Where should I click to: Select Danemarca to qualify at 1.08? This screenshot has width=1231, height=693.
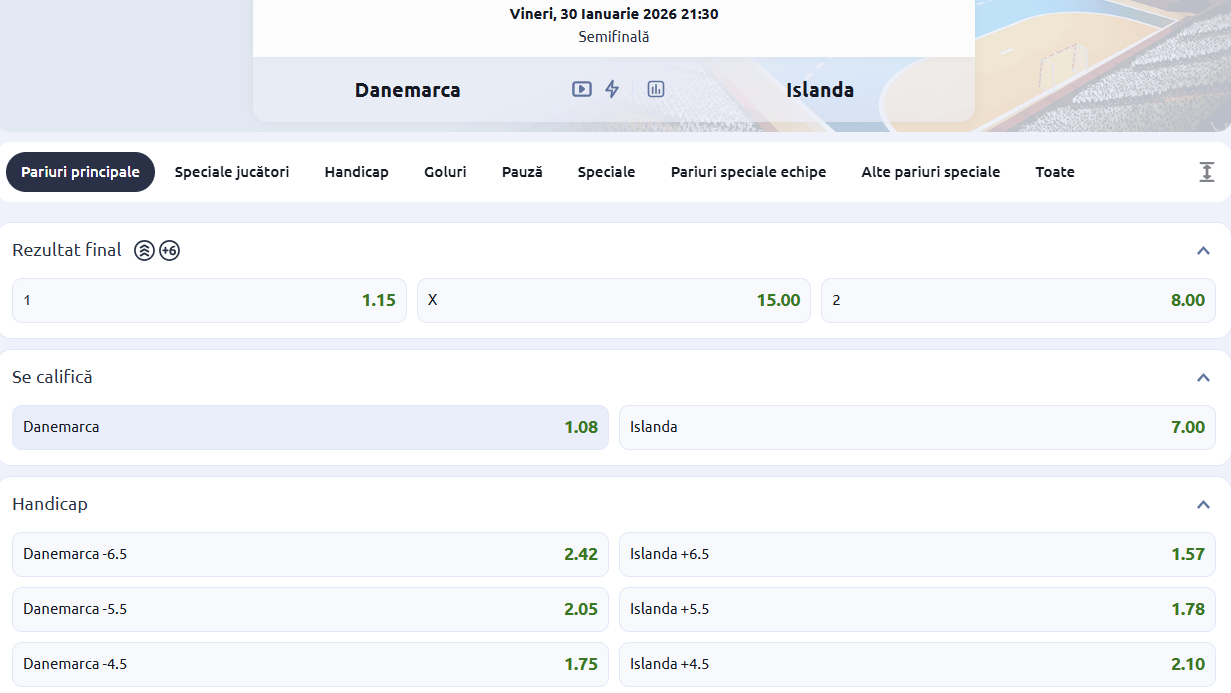pyautogui.click(x=310, y=427)
